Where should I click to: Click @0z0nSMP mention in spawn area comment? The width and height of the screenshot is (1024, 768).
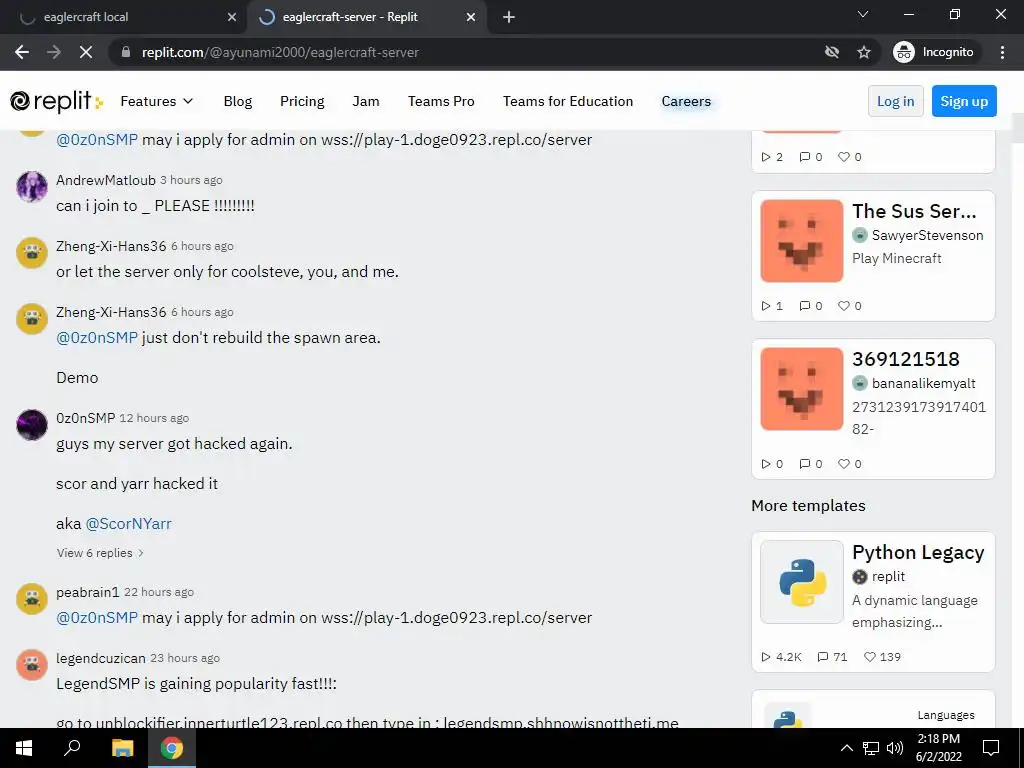(x=97, y=338)
